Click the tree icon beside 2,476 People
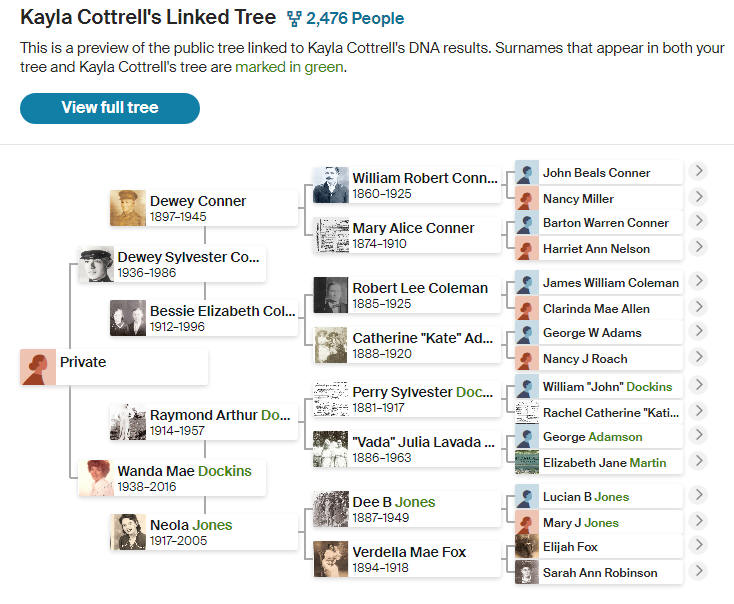This screenshot has width=734, height=604. pyautogui.click(x=294, y=19)
